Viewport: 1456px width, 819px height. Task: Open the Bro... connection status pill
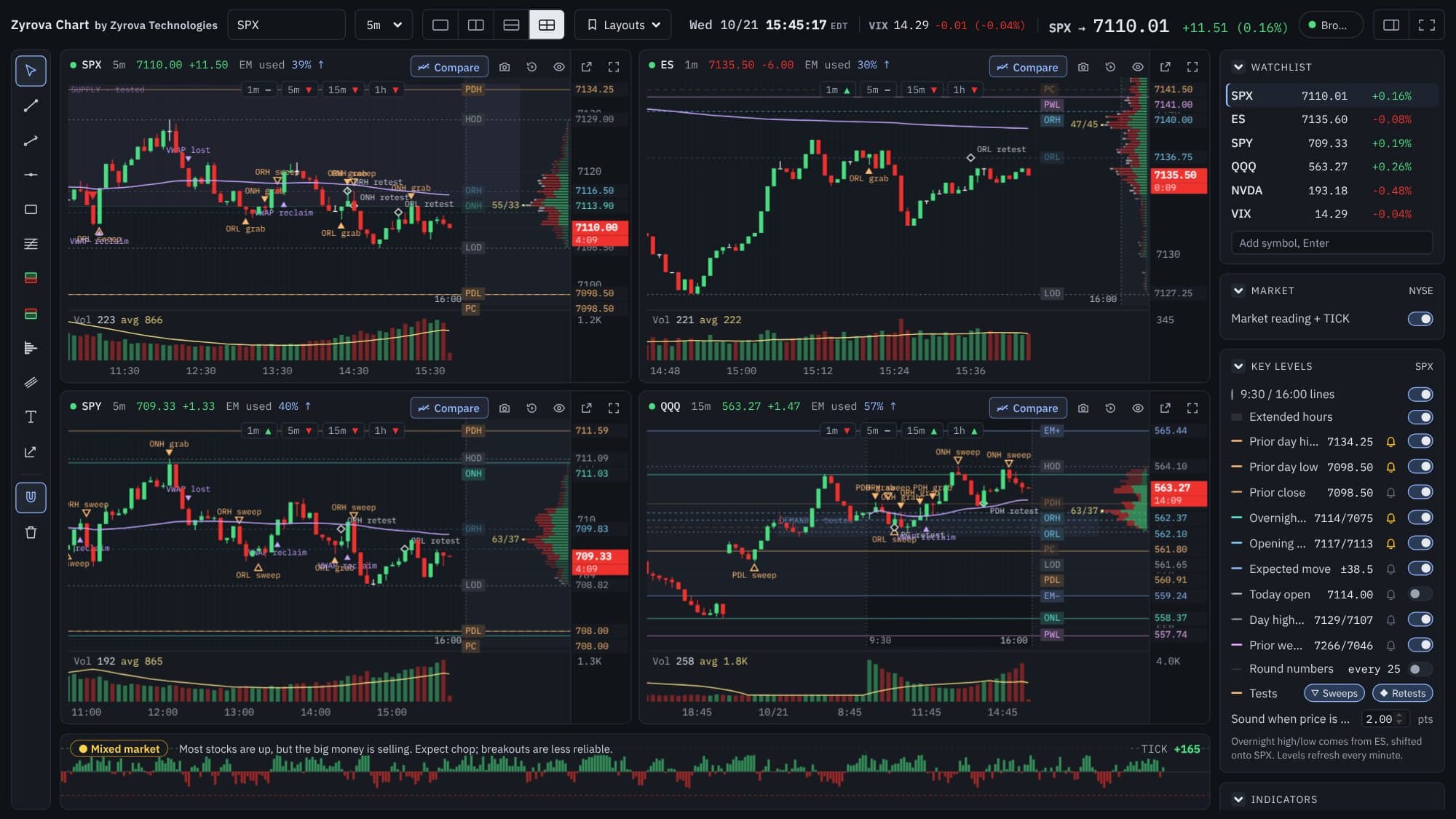point(1331,25)
